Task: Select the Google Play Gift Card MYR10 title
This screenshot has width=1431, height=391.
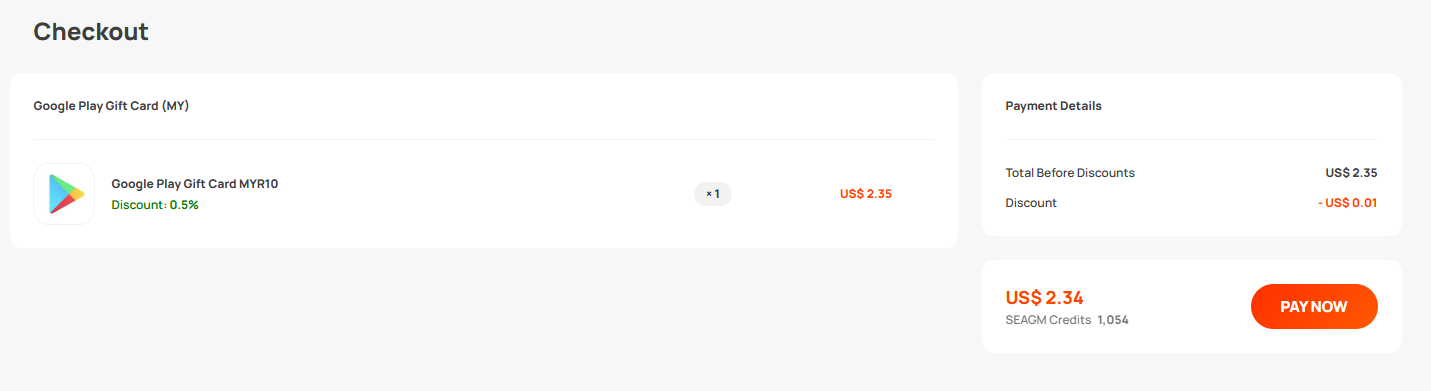Action: pyautogui.click(x=195, y=184)
